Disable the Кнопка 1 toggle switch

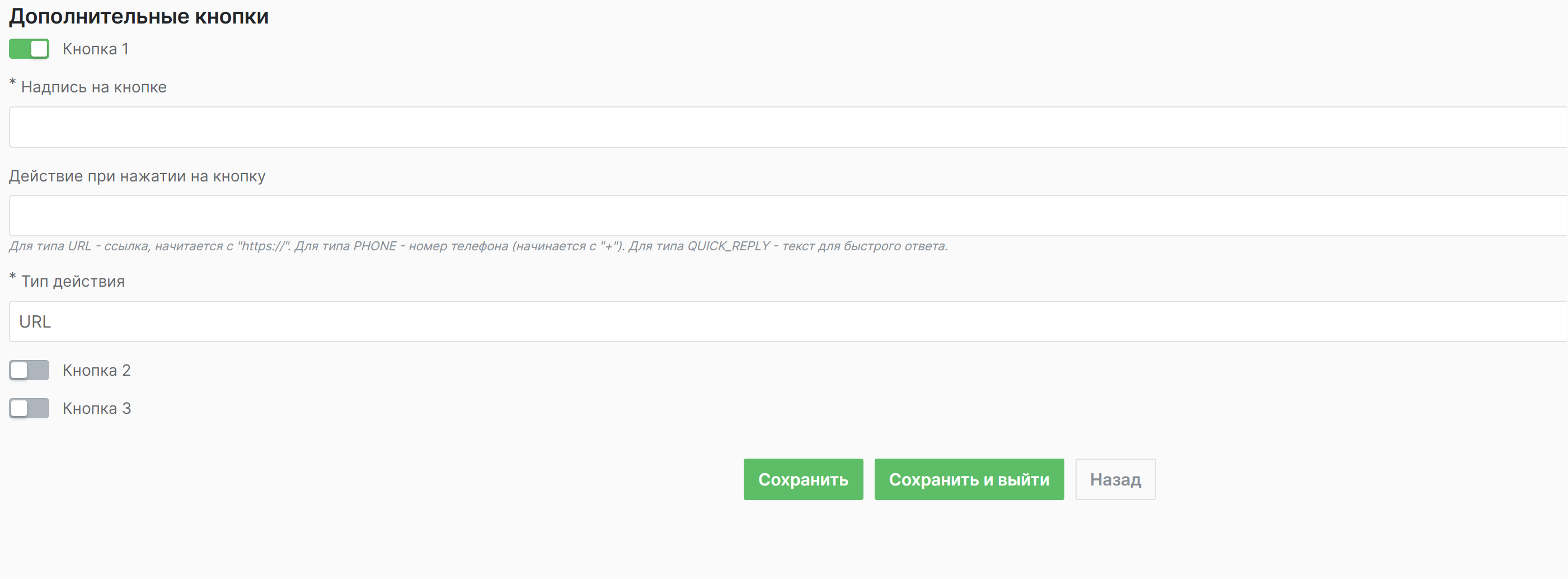point(29,49)
